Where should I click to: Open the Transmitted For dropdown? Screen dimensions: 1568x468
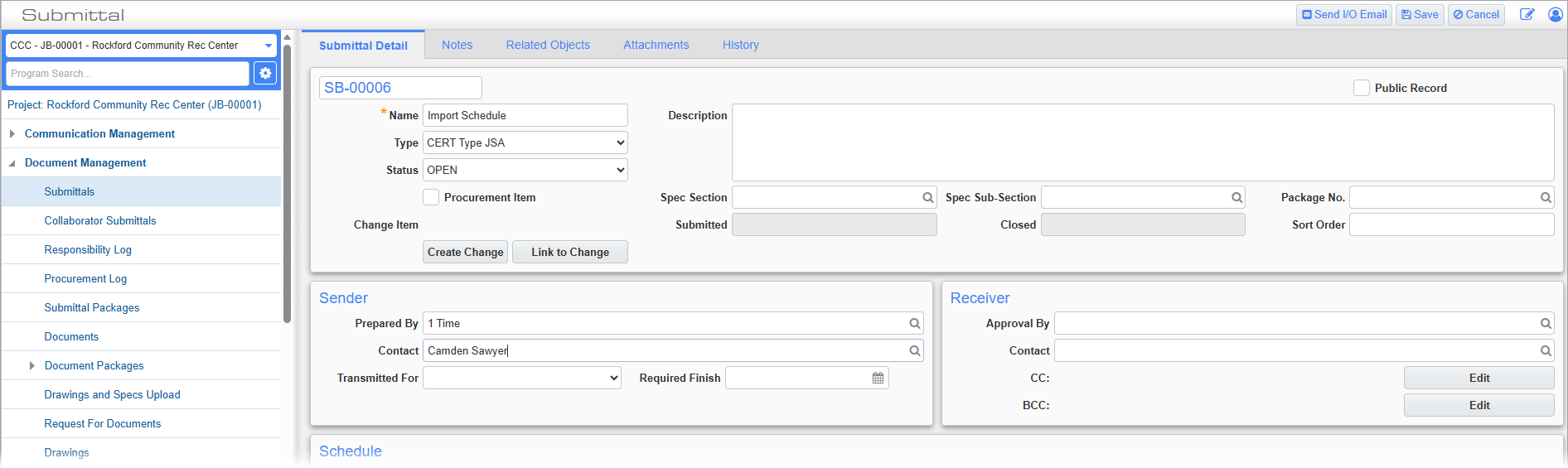(x=522, y=378)
